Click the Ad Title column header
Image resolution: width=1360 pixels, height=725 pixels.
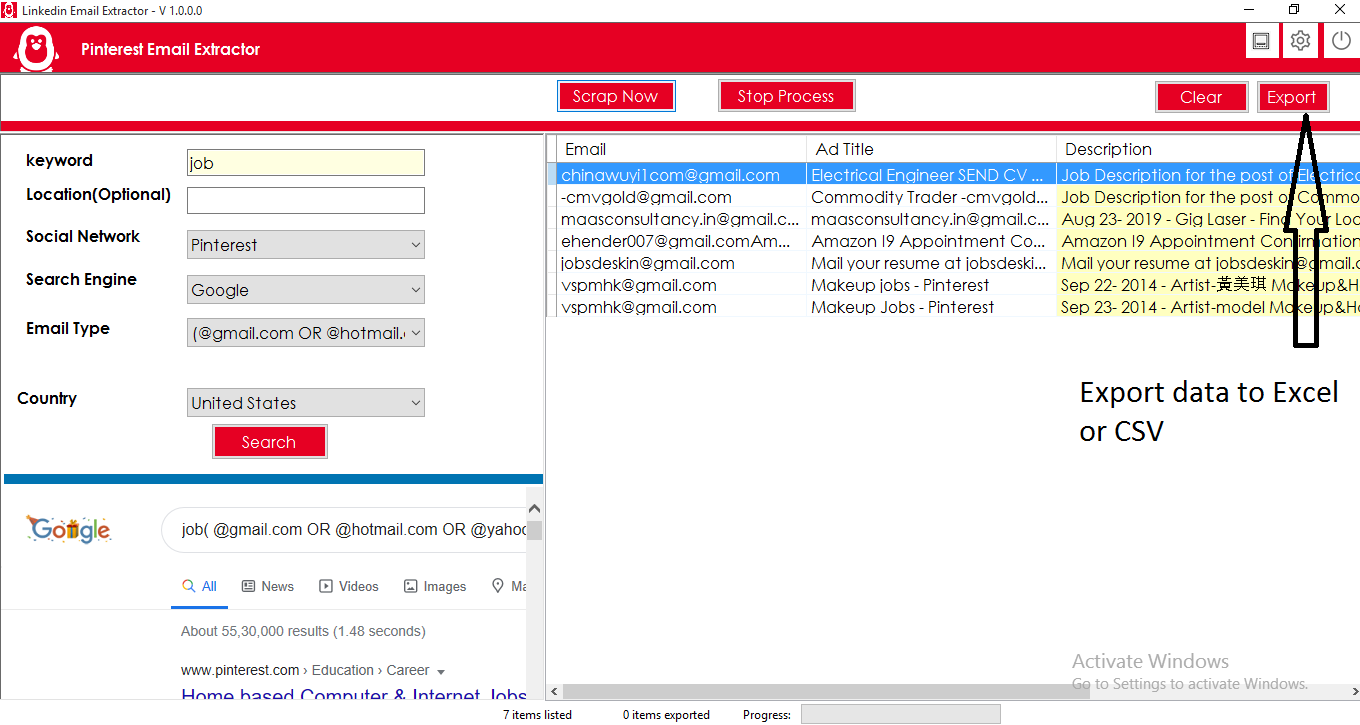931,149
